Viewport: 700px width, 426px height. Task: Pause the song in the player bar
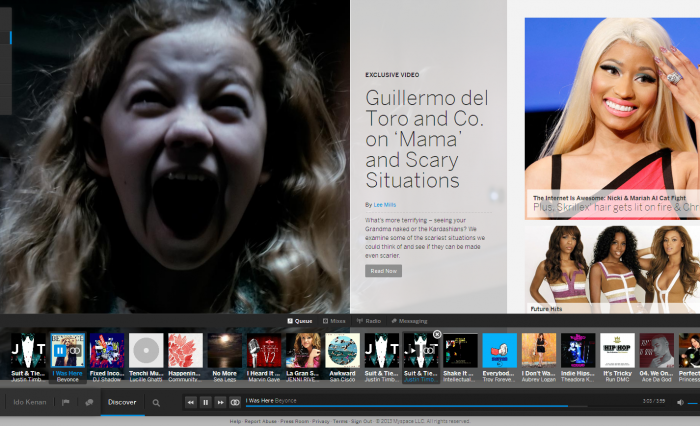(x=205, y=402)
